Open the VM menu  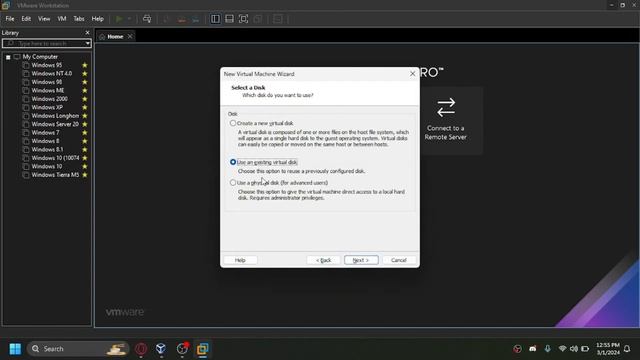62,19
